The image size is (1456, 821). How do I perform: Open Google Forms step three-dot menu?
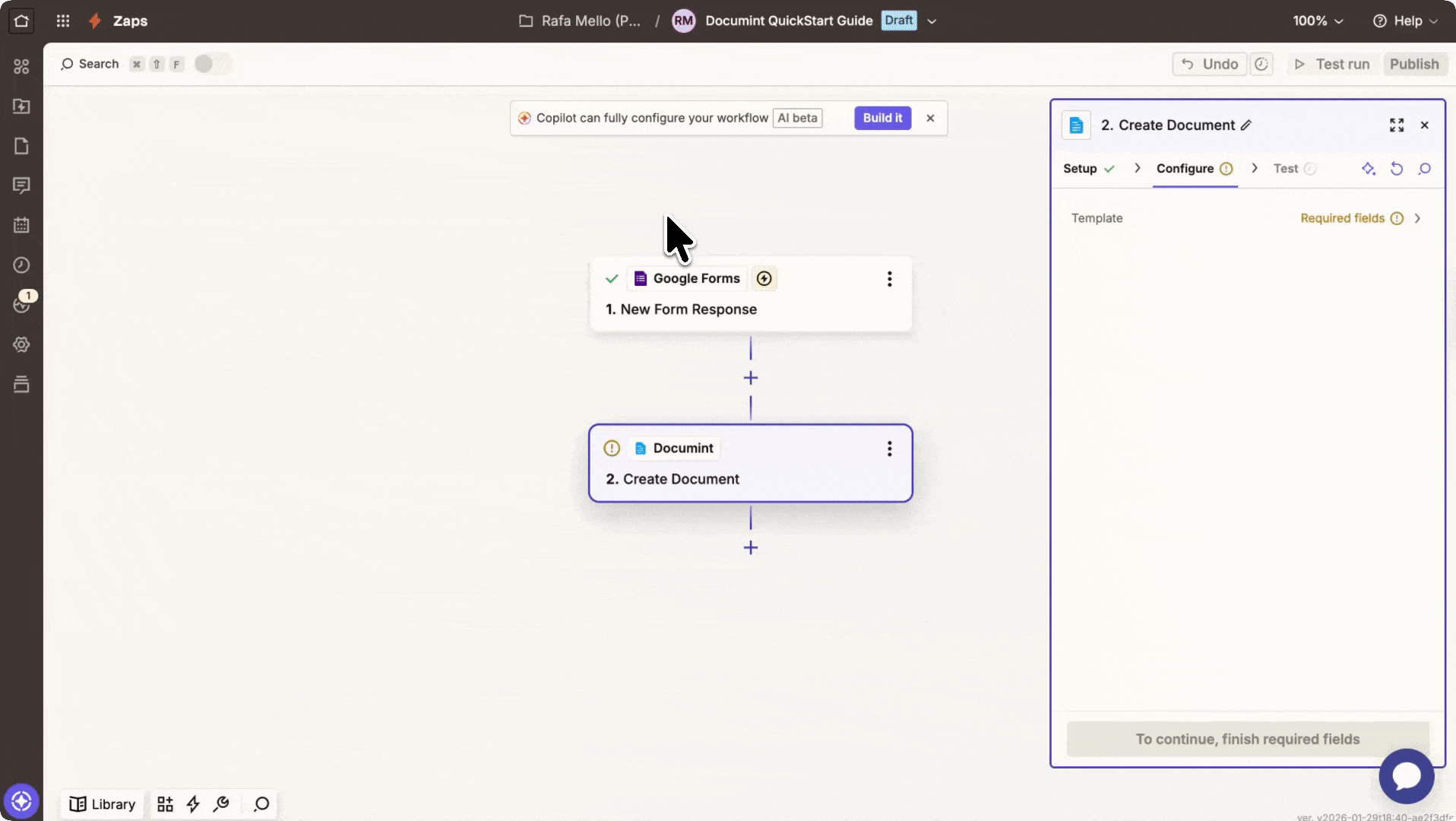coord(889,279)
